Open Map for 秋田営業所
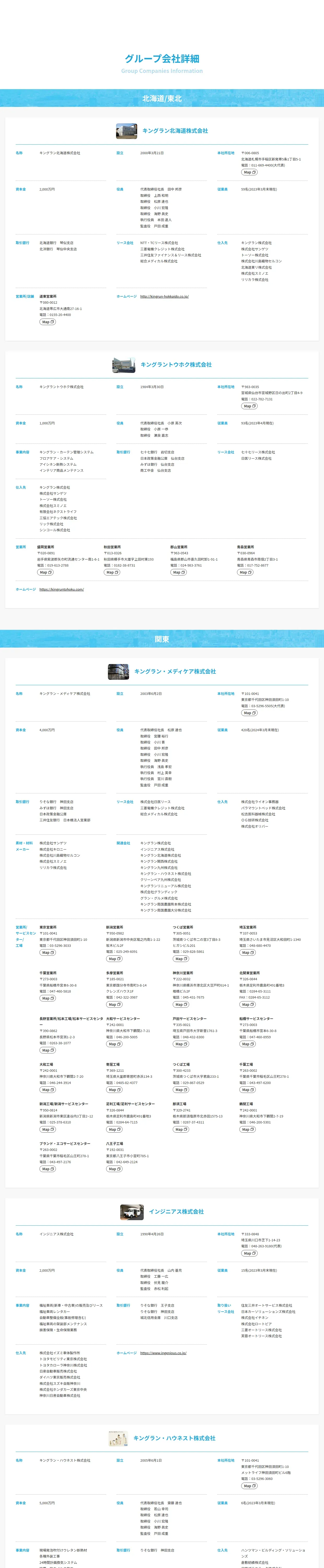Image resolution: width=324 pixels, height=1568 pixels. (x=112, y=572)
